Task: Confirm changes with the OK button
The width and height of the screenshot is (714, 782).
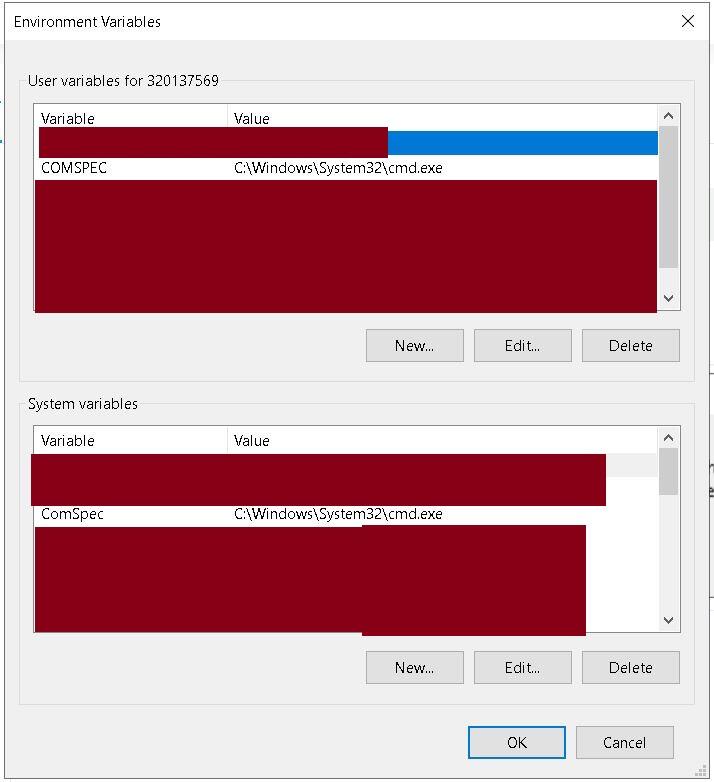Action: tap(517, 742)
